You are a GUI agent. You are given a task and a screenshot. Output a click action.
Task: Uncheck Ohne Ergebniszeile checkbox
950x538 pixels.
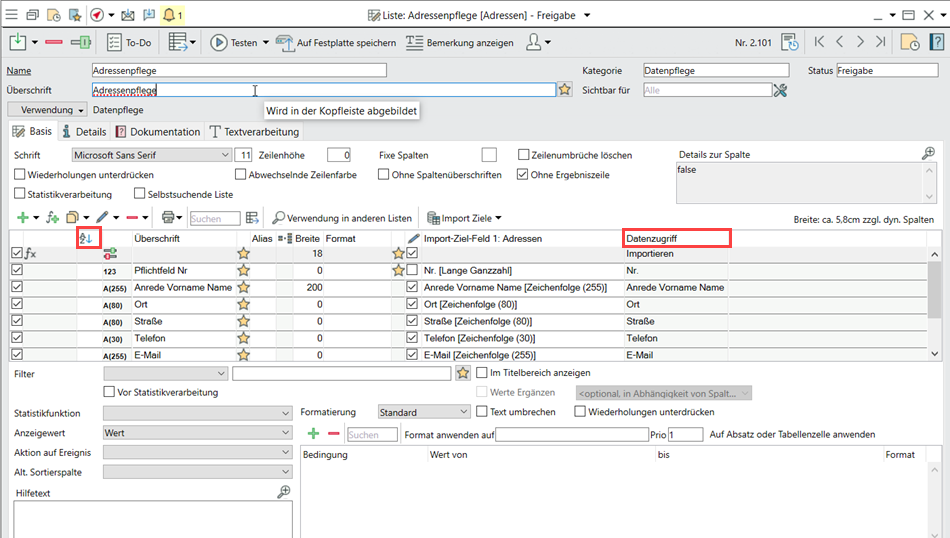tap(522, 175)
